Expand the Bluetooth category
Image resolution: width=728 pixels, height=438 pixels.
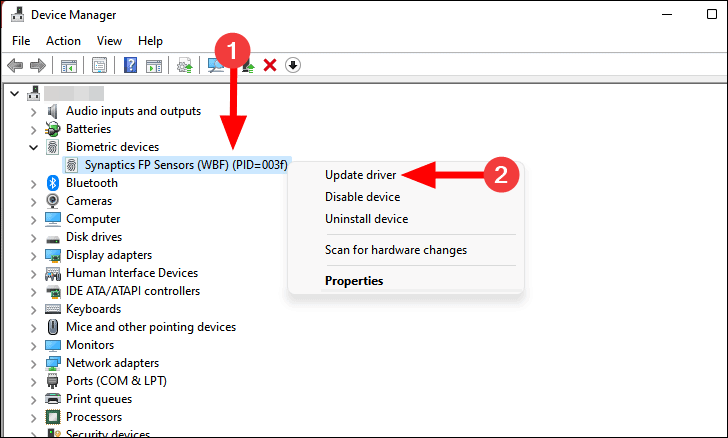tap(33, 183)
